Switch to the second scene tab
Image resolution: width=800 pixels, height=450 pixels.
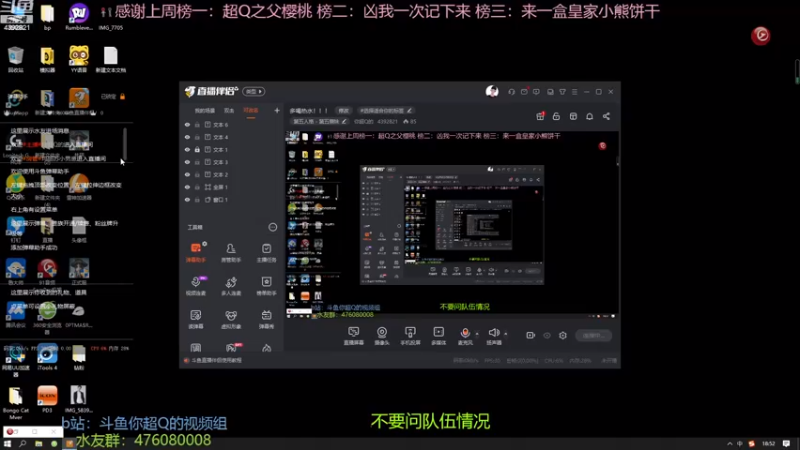pos(229,110)
